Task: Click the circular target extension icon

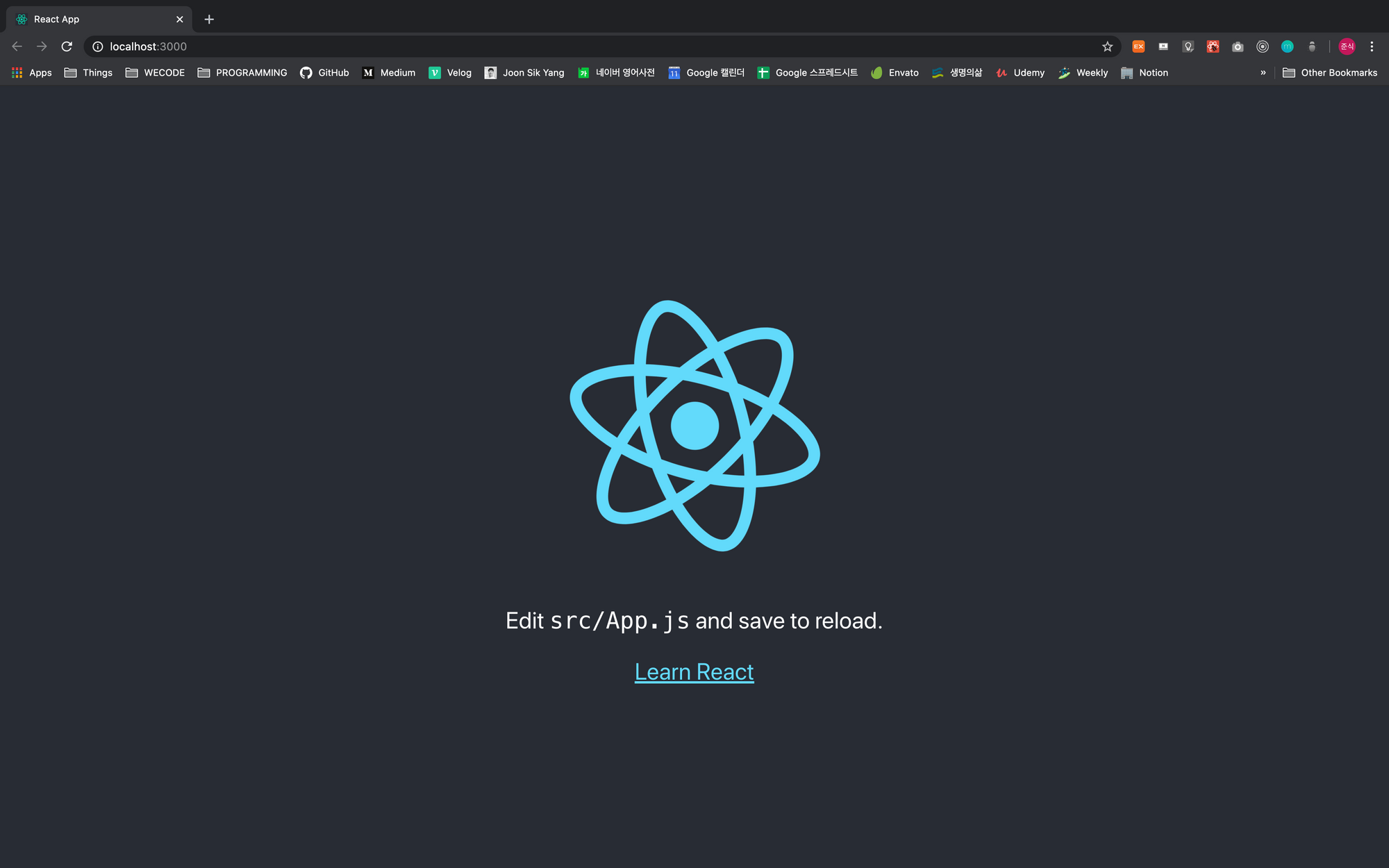Action: pos(1263,47)
